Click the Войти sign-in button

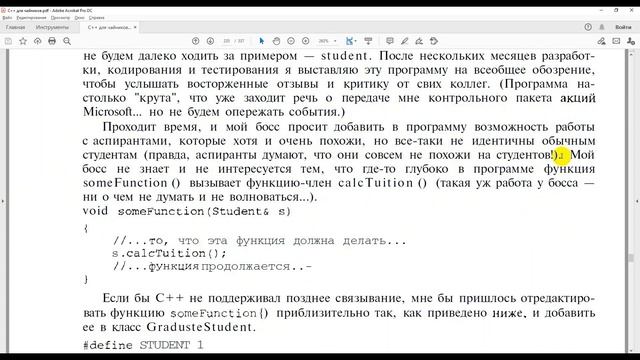click(x=623, y=27)
